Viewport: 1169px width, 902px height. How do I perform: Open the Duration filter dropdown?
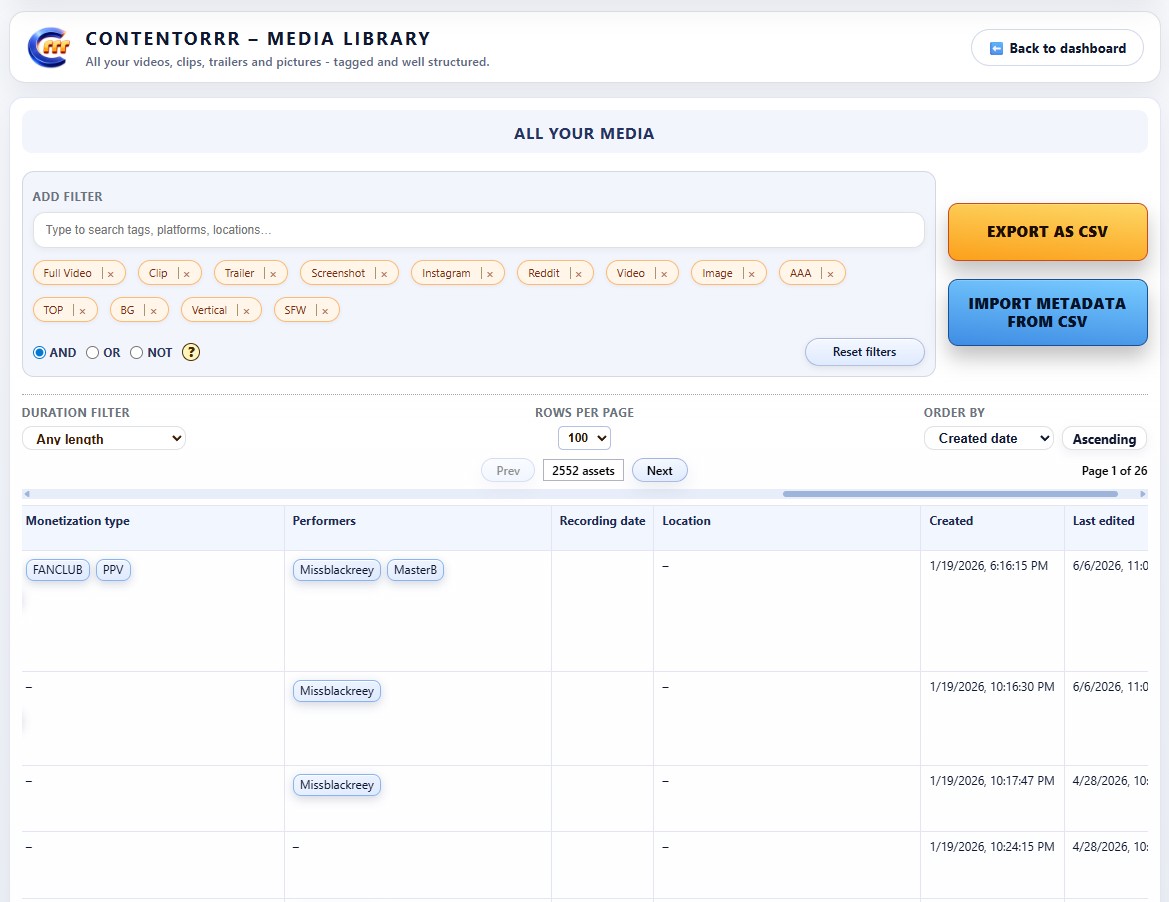(x=104, y=438)
